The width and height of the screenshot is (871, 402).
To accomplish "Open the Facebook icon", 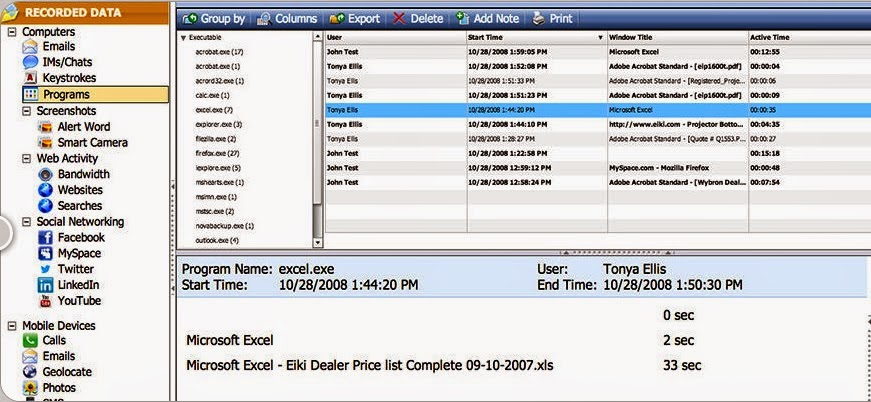I will pos(46,238).
